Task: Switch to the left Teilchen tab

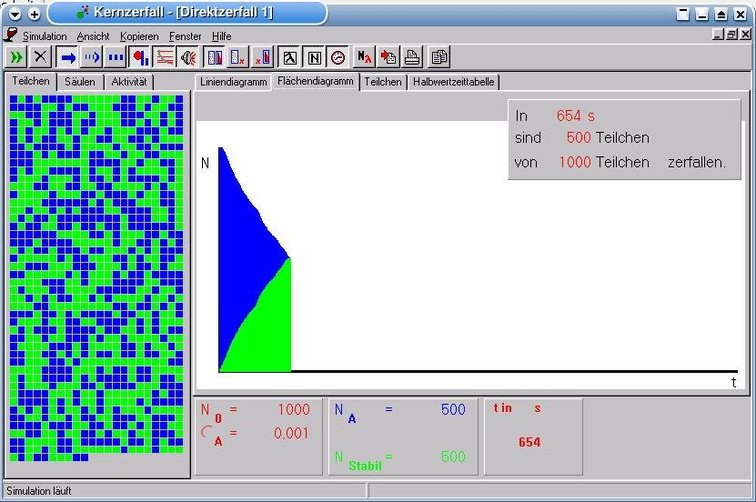Action: (x=31, y=81)
